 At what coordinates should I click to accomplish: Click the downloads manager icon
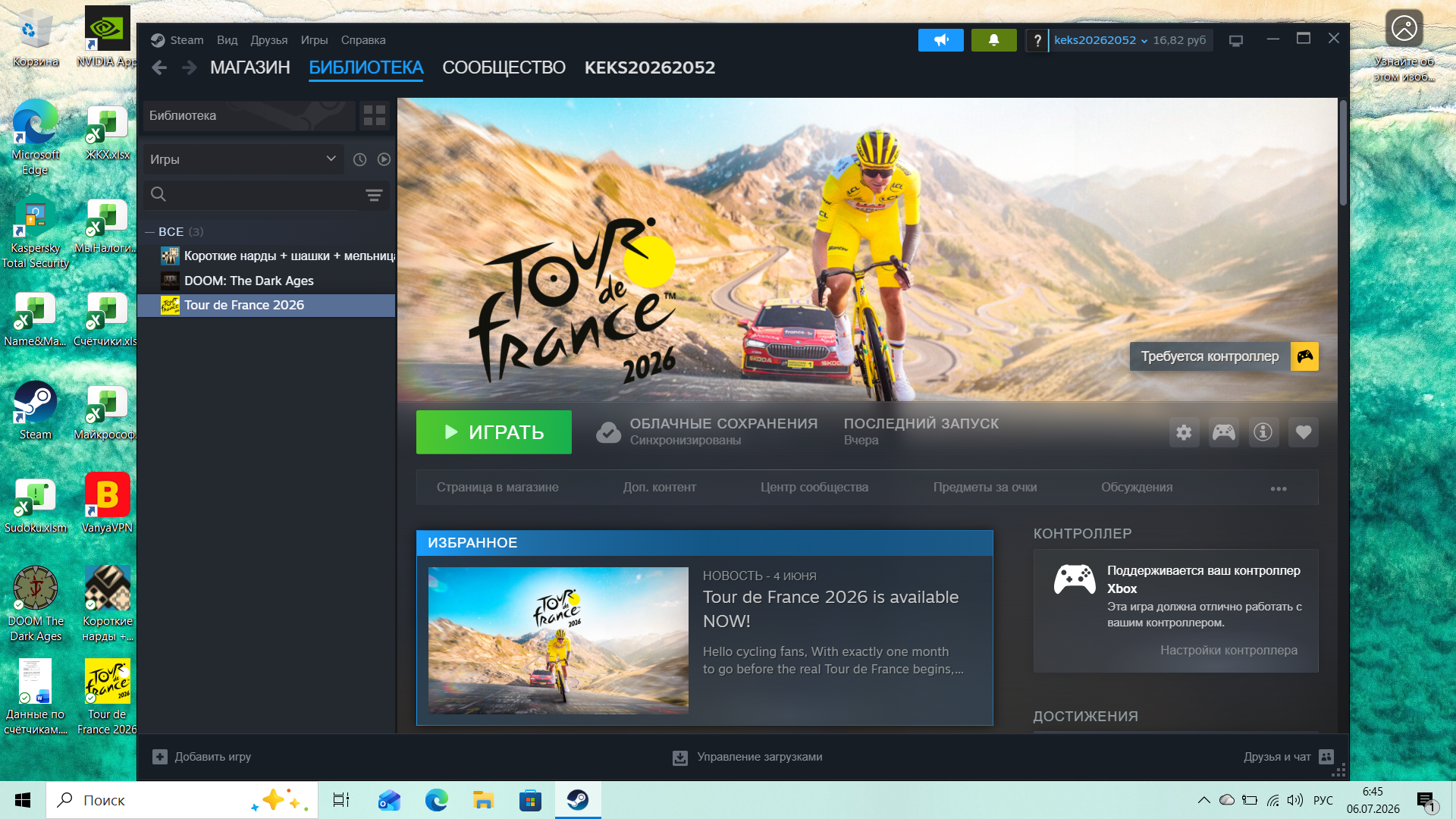pyautogui.click(x=680, y=758)
